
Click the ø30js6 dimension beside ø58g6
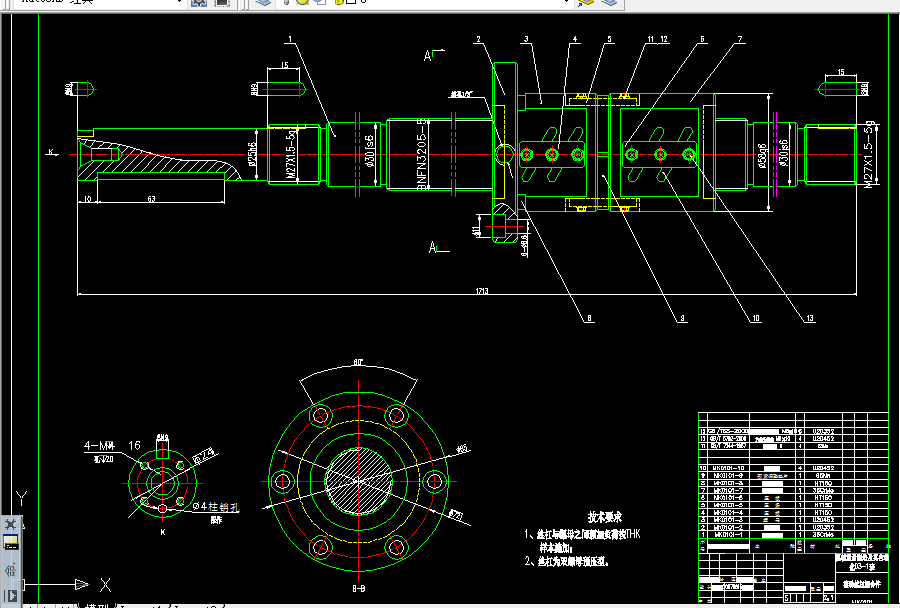click(x=784, y=153)
